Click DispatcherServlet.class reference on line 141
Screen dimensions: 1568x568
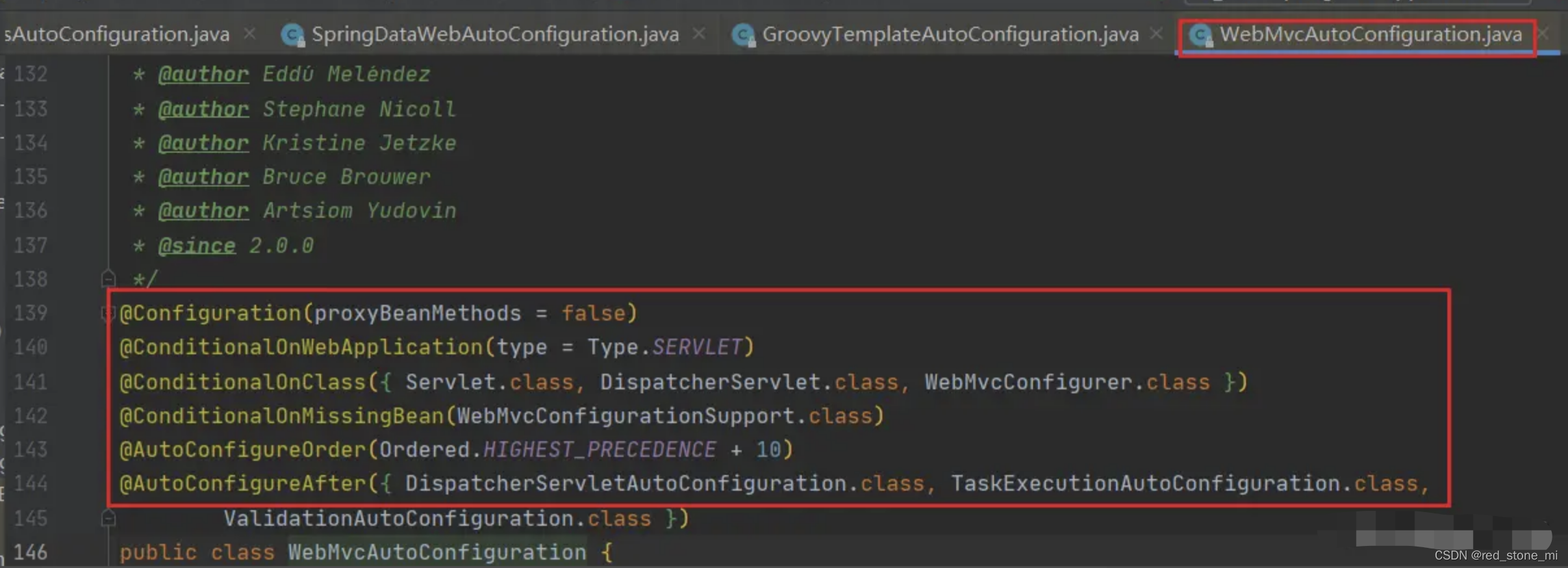coord(749,382)
